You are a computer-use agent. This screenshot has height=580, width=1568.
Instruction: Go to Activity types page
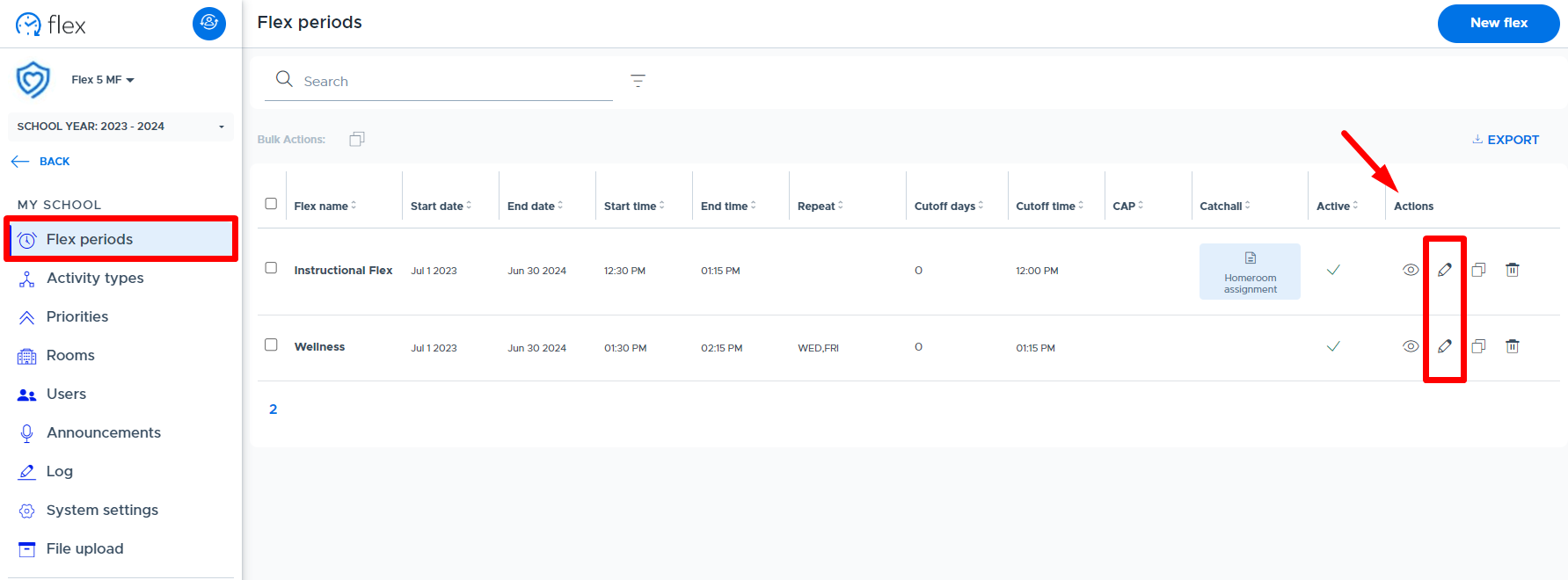point(95,278)
